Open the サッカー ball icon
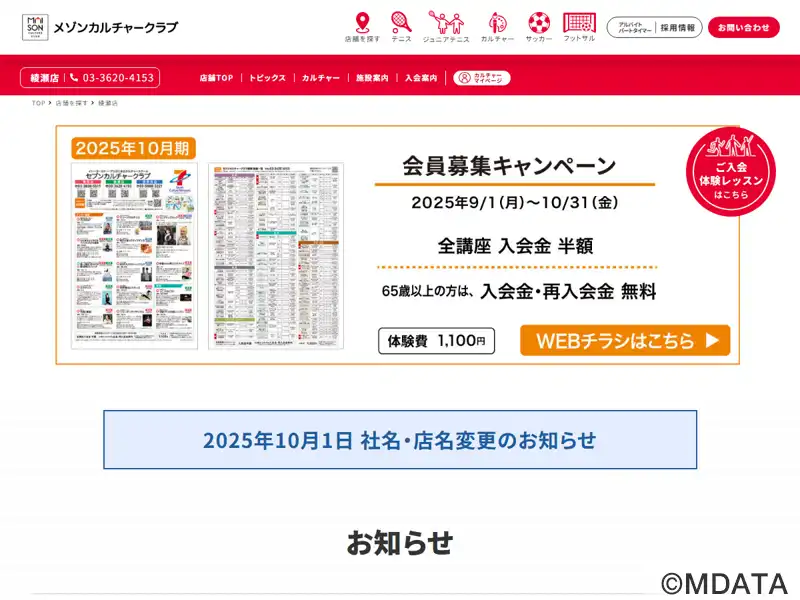This screenshot has height=600, width=800. (539, 28)
